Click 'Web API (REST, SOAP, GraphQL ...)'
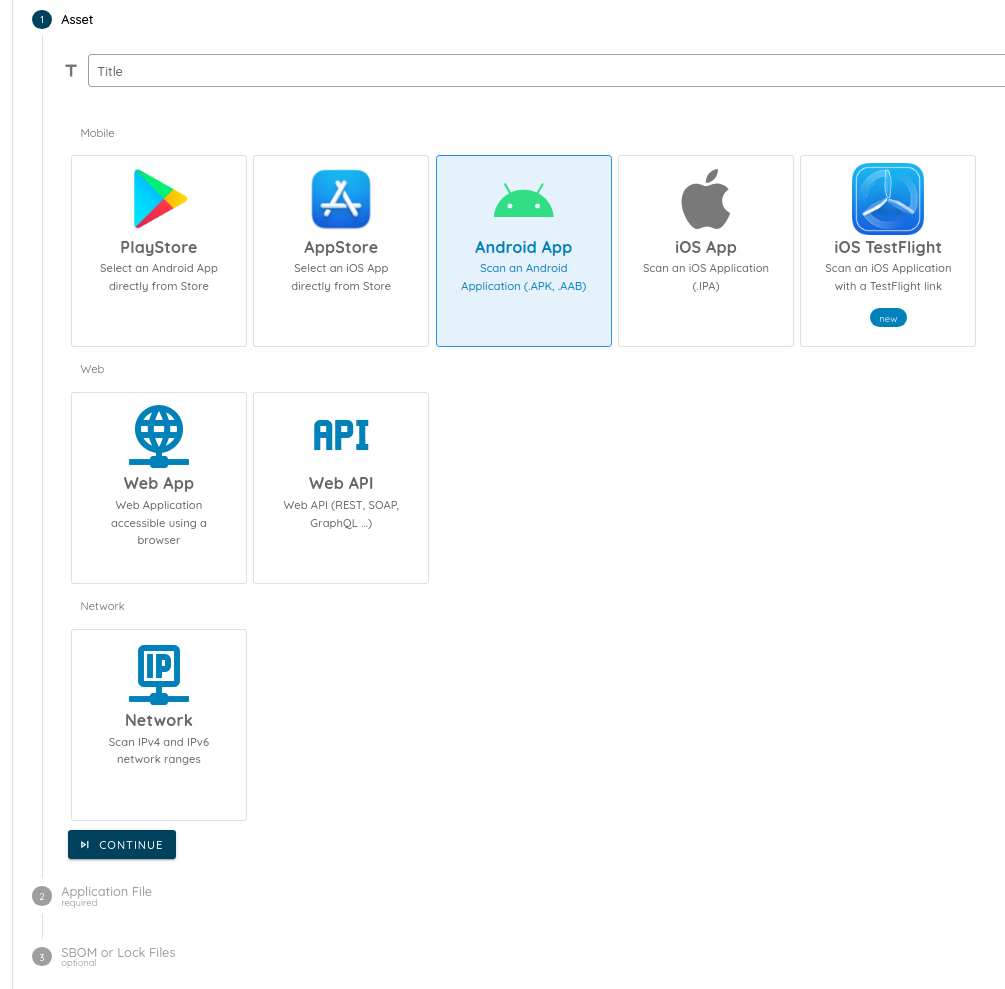This screenshot has width=1005, height=989. pos(341,514)
